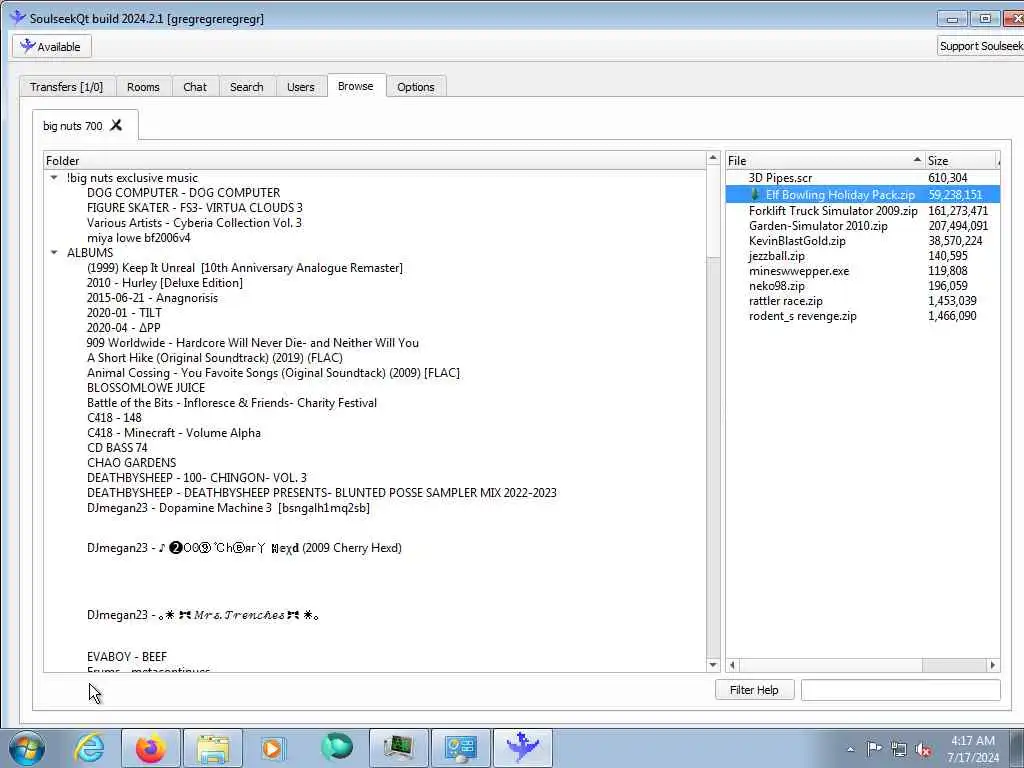Select Forklift Truck Simulator 2009.zip
Viewport: 1024px width, 768px height.
[x=833, y=211]
